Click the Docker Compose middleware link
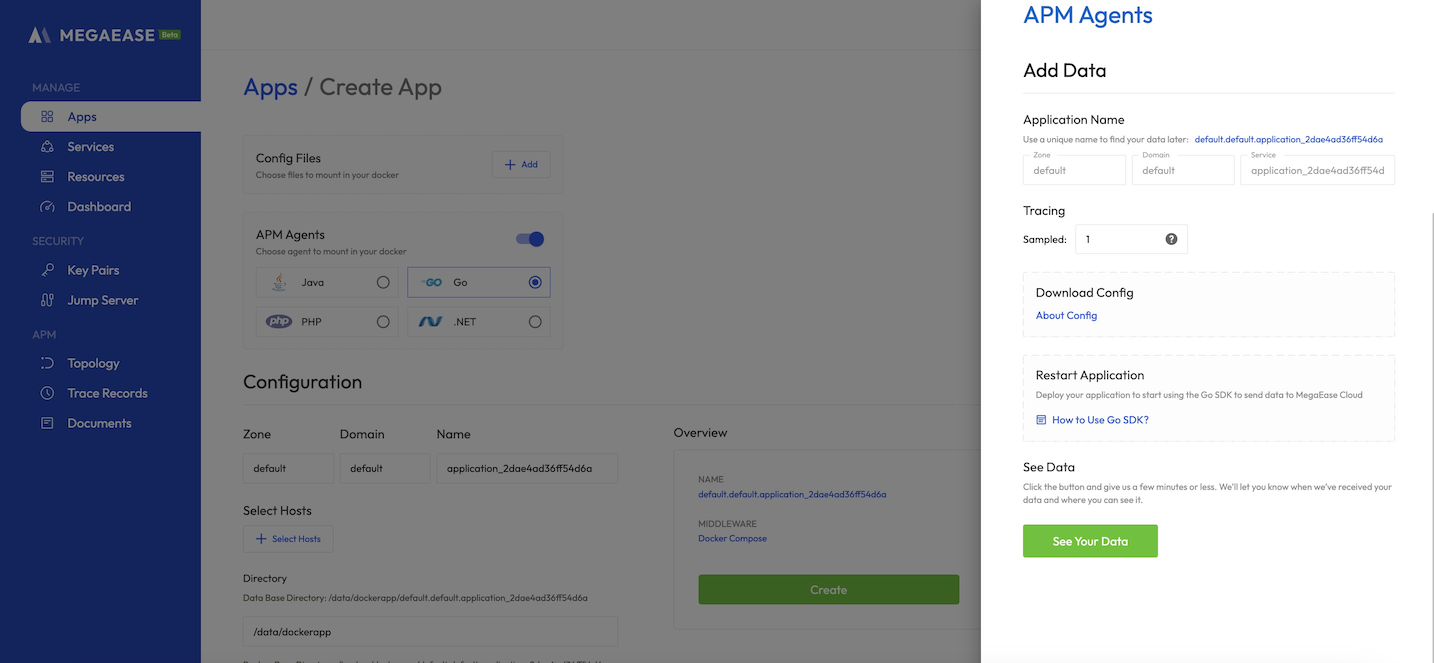The image size is (1434, 663). click(732, 538)
